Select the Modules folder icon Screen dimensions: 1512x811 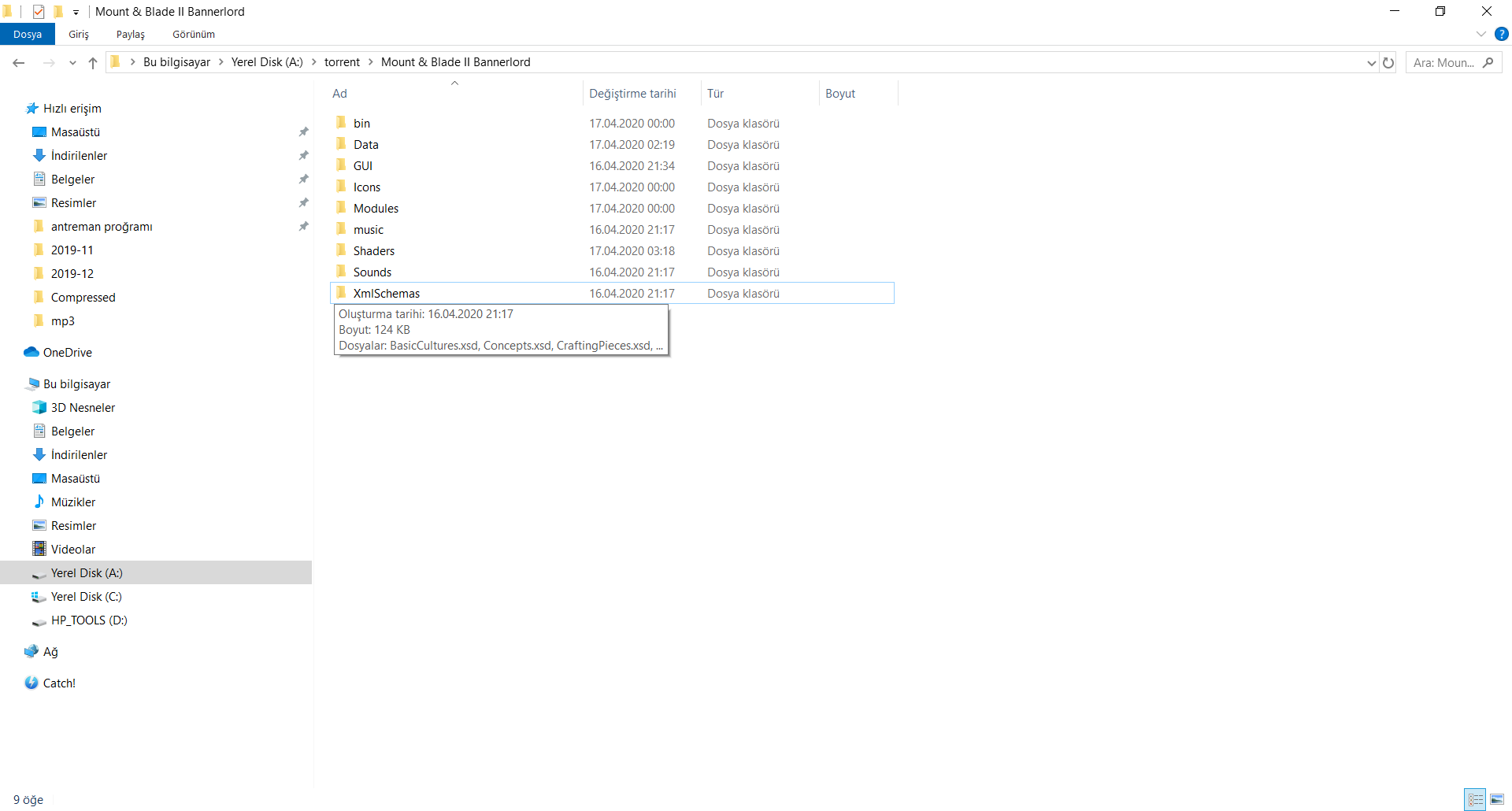tap(341, 208)
